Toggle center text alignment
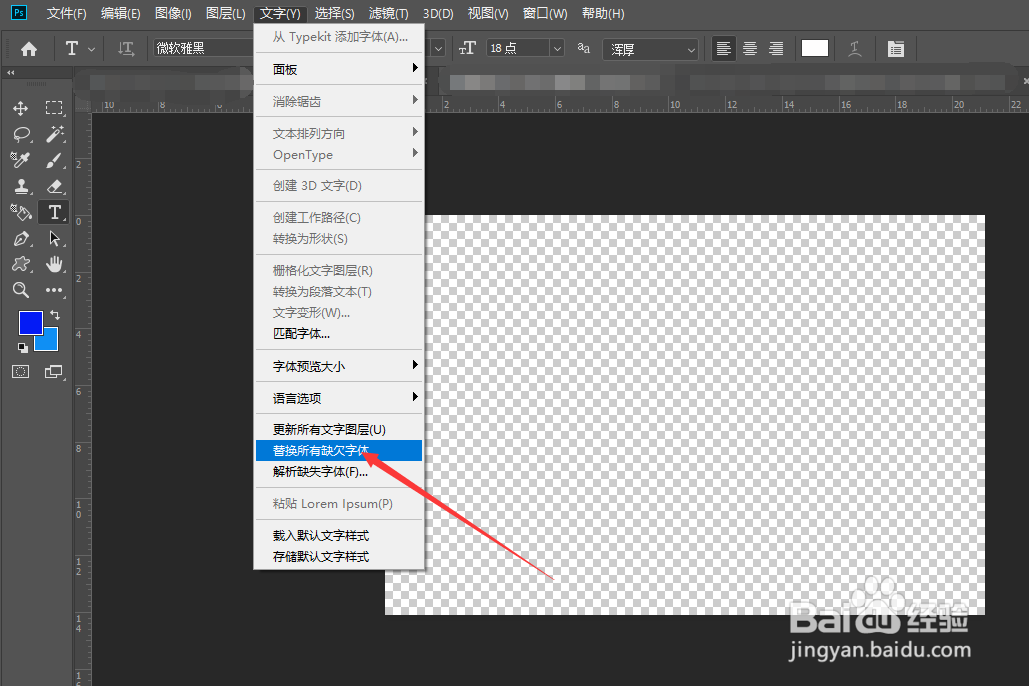 pos(749,48)
